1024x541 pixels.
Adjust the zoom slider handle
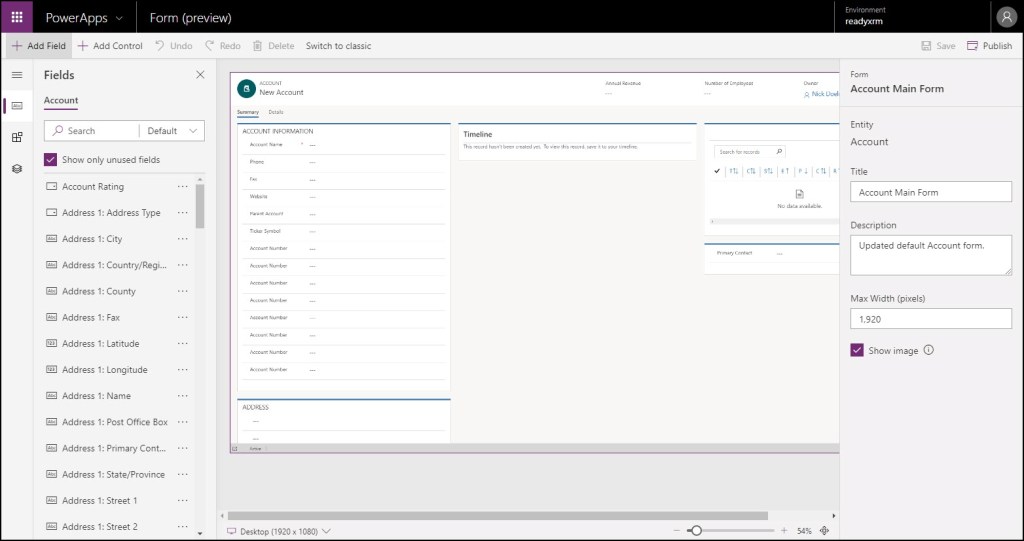click(696, 531)
